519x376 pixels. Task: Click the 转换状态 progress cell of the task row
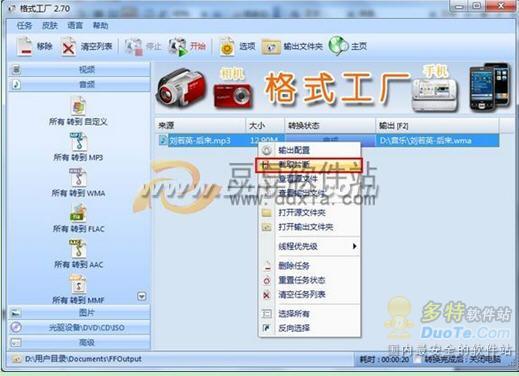point(330,140)
